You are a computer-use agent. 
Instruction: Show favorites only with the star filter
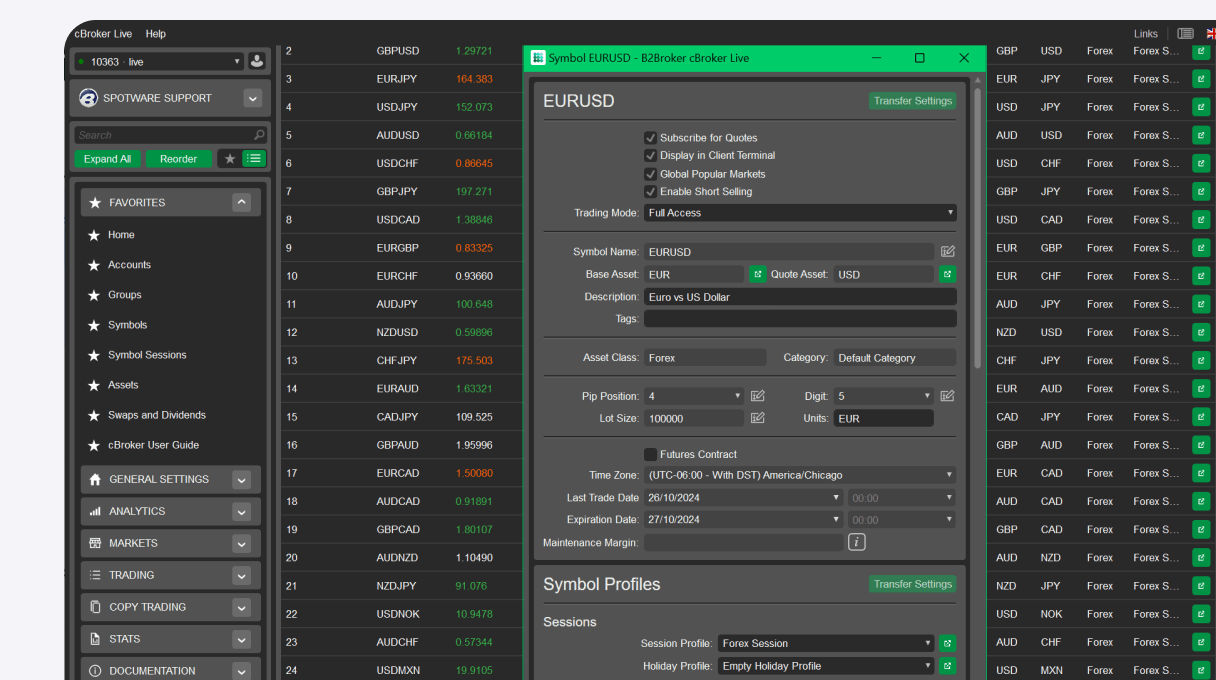click(230, 158)
